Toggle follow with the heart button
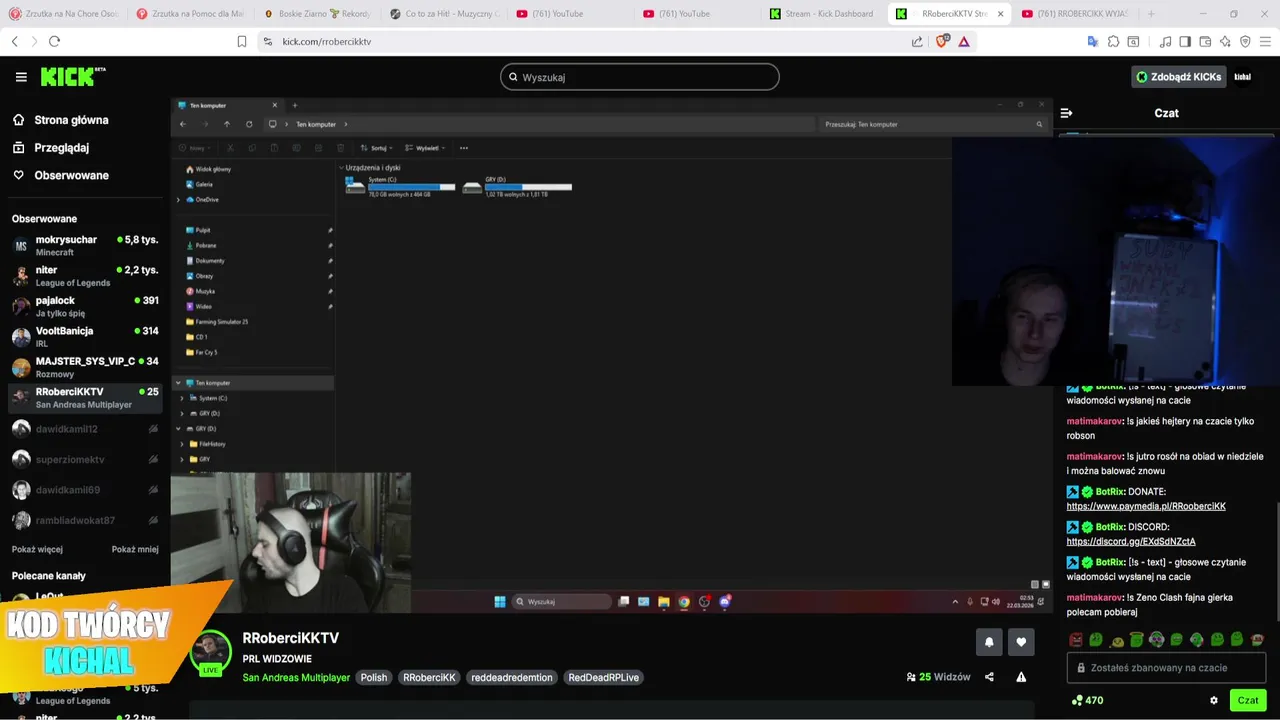This screenshot has width=1280, height=720. (1021, 642)
